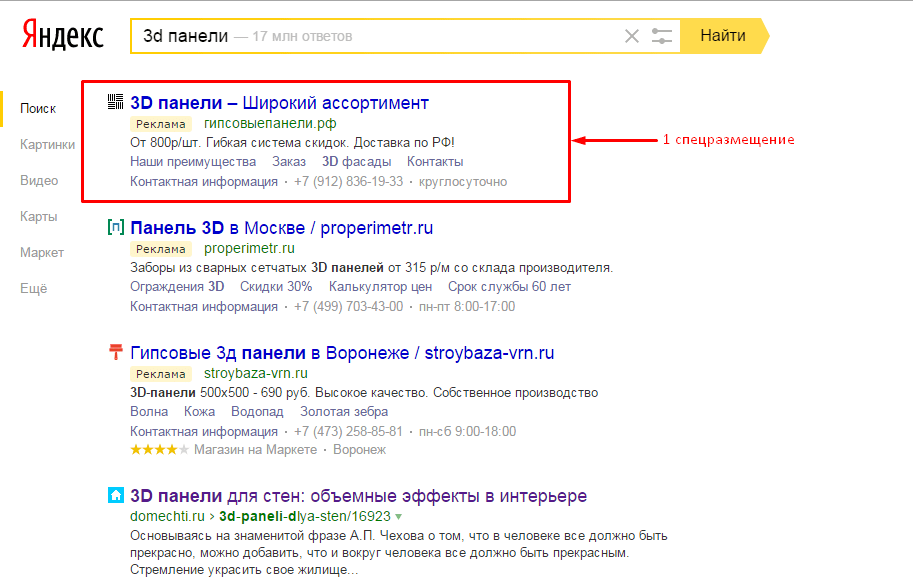Click the Яндекс logo
This screenshot has width=913, height=587.
63,36
